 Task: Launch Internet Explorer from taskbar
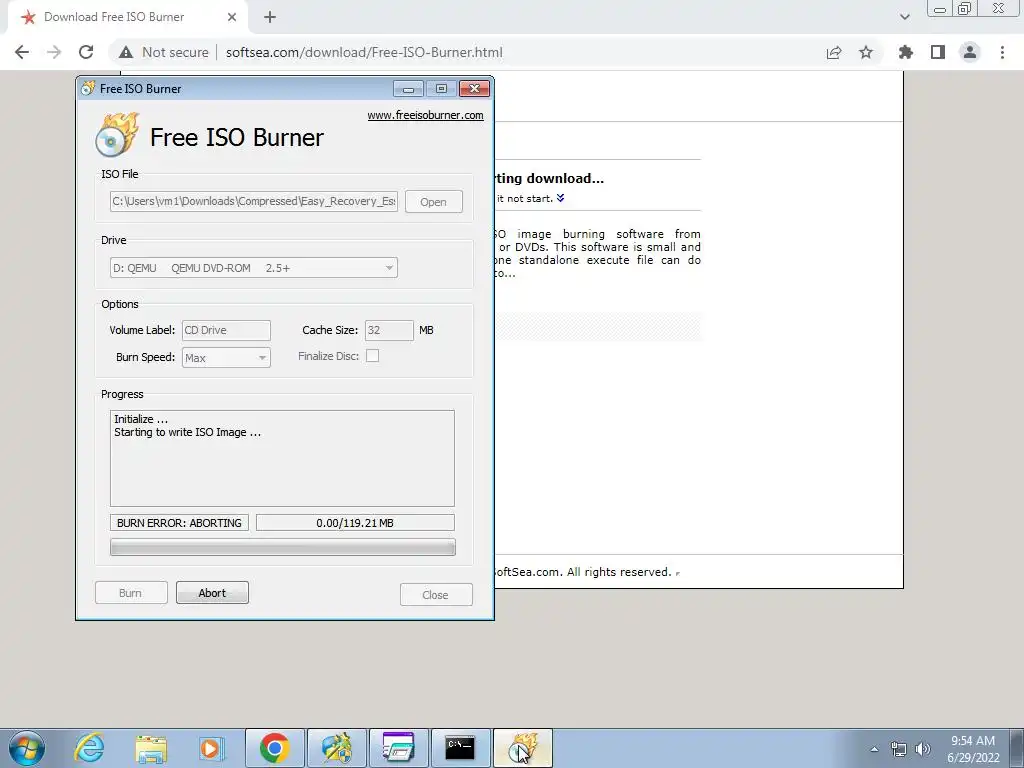tap(89, 748)
